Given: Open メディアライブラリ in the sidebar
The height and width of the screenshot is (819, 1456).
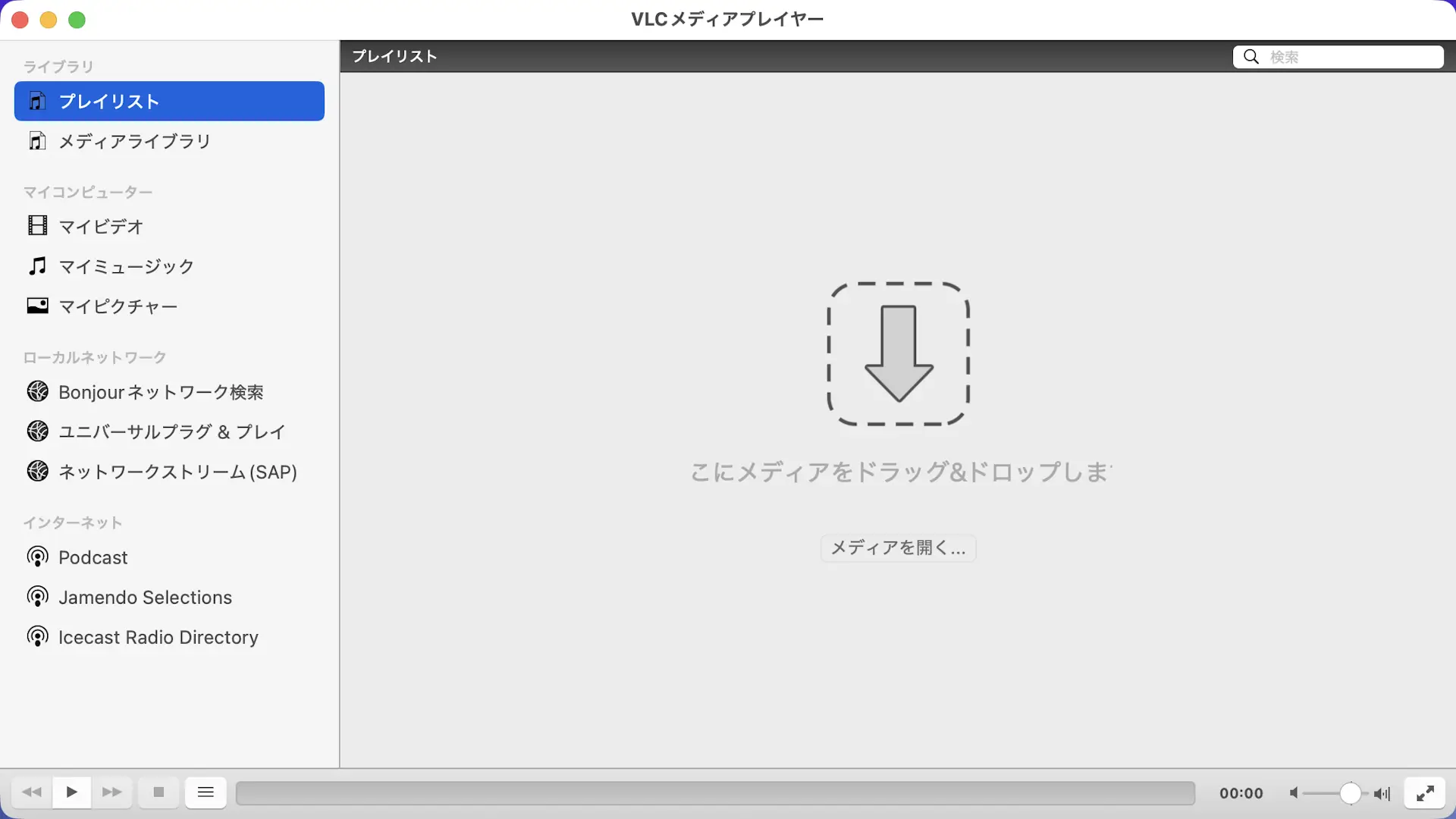Looking at the screenshot, I should pos(169,141).
